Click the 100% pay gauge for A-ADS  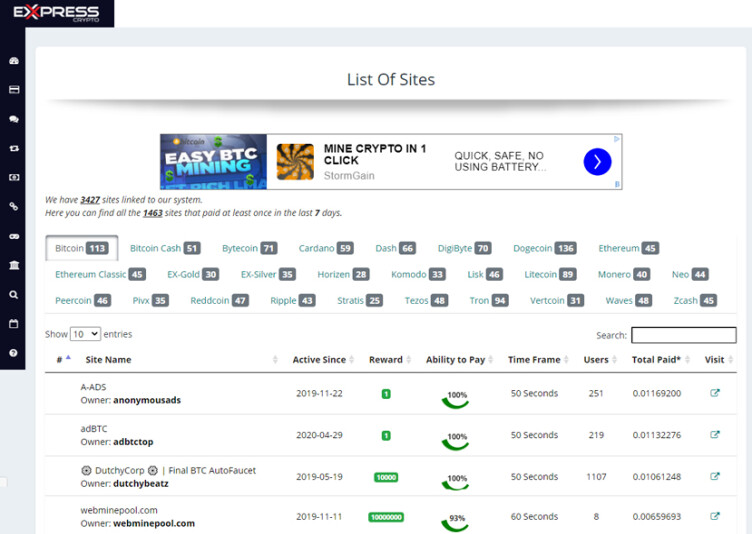coord(456,399)
